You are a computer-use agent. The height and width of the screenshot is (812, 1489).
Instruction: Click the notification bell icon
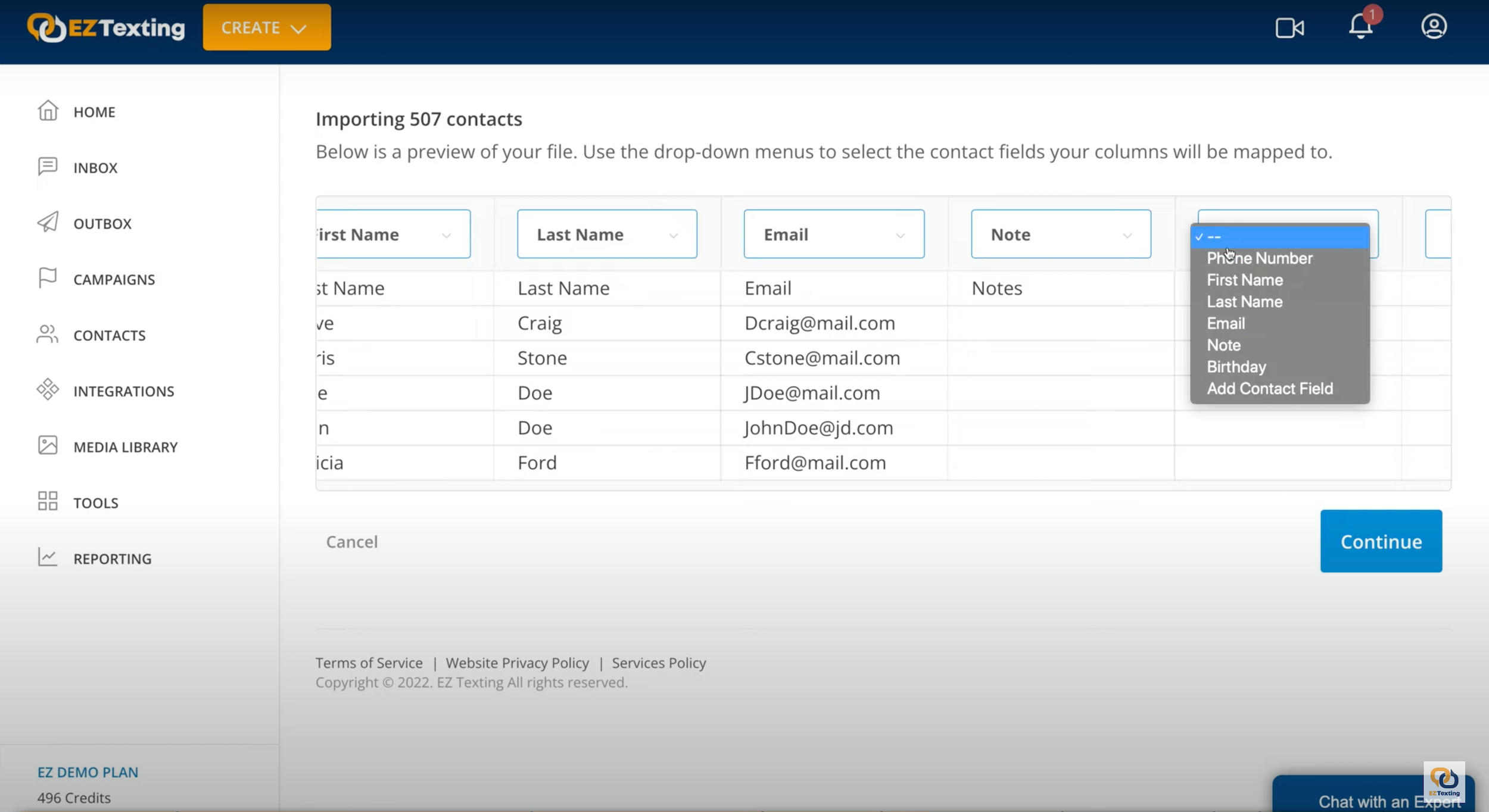(x=1361, y=27)
